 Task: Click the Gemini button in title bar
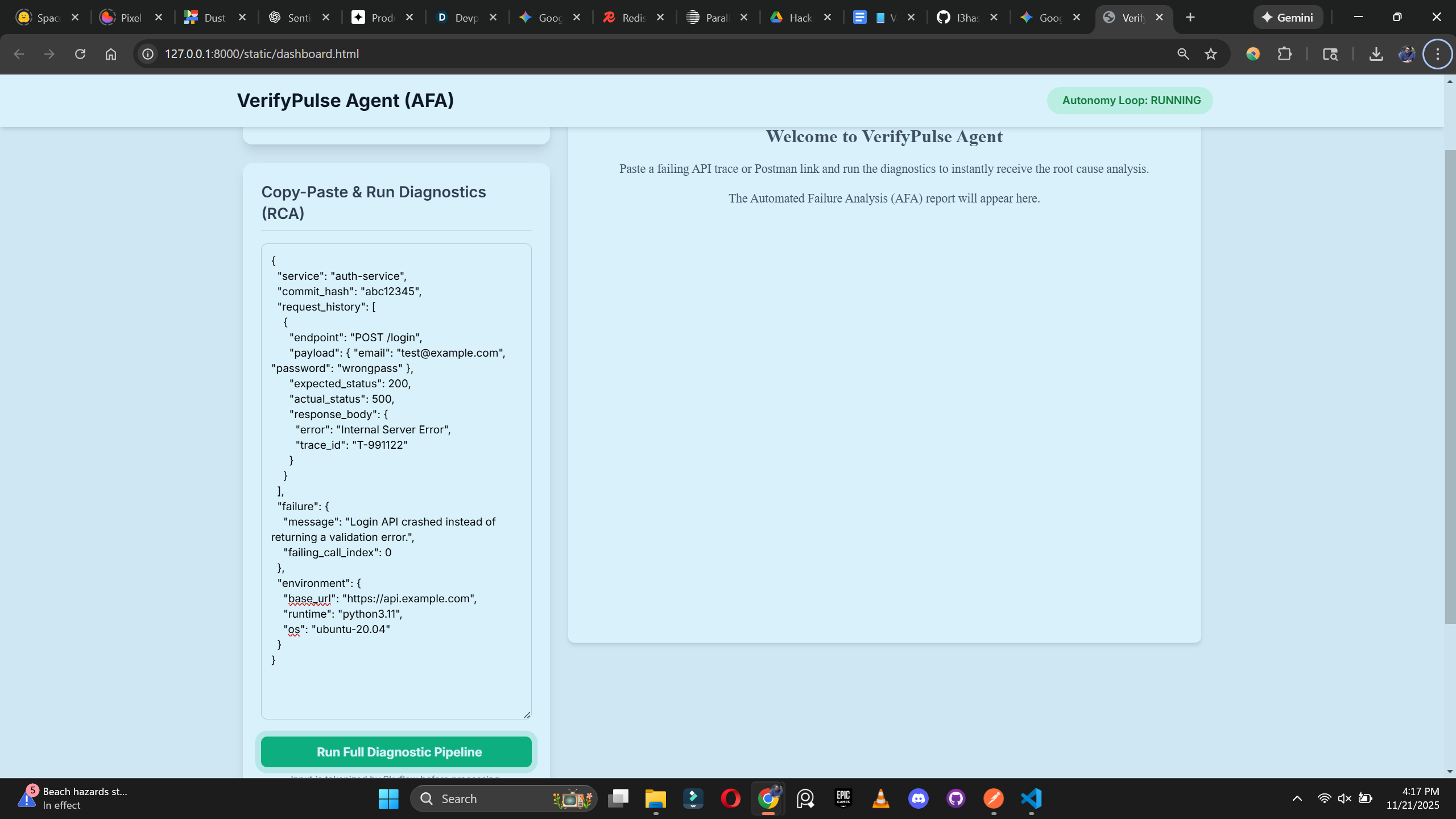[1288, 18]
